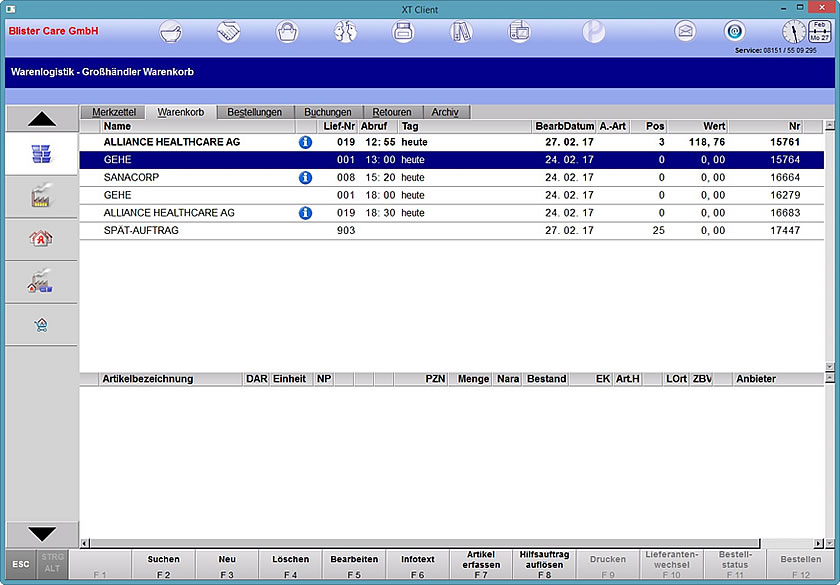840x585 pixels.
Task: Open the Archiv tab
Action: click(445, 112)
